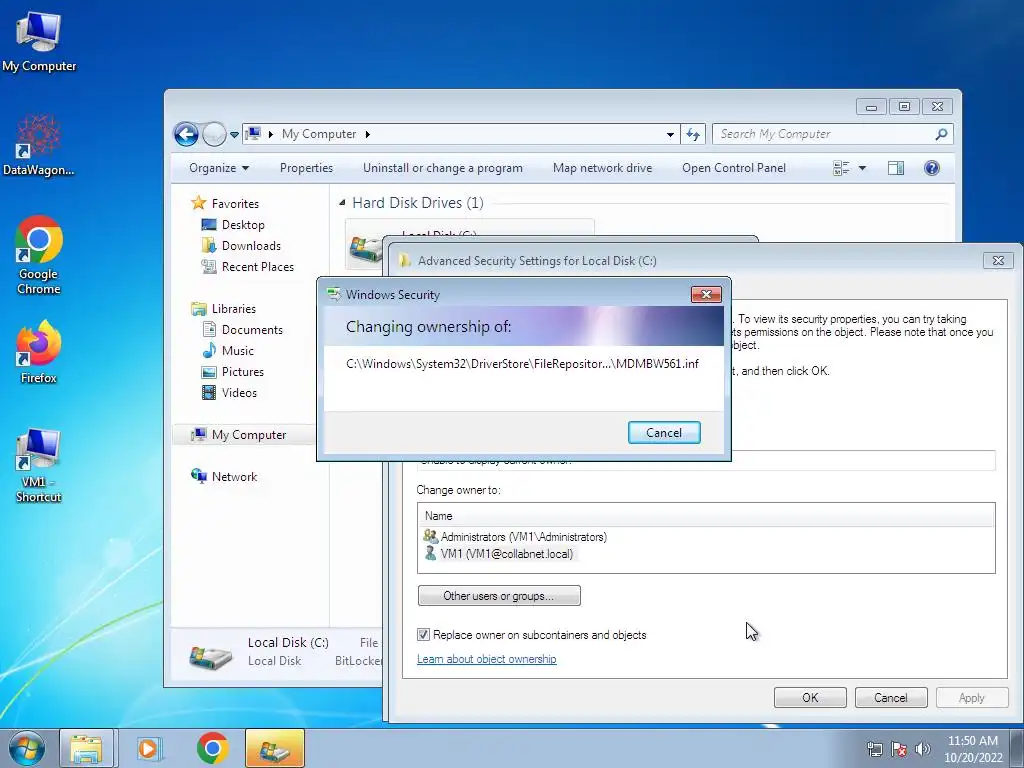Click the volume speaker tray icon

point(922,750)
